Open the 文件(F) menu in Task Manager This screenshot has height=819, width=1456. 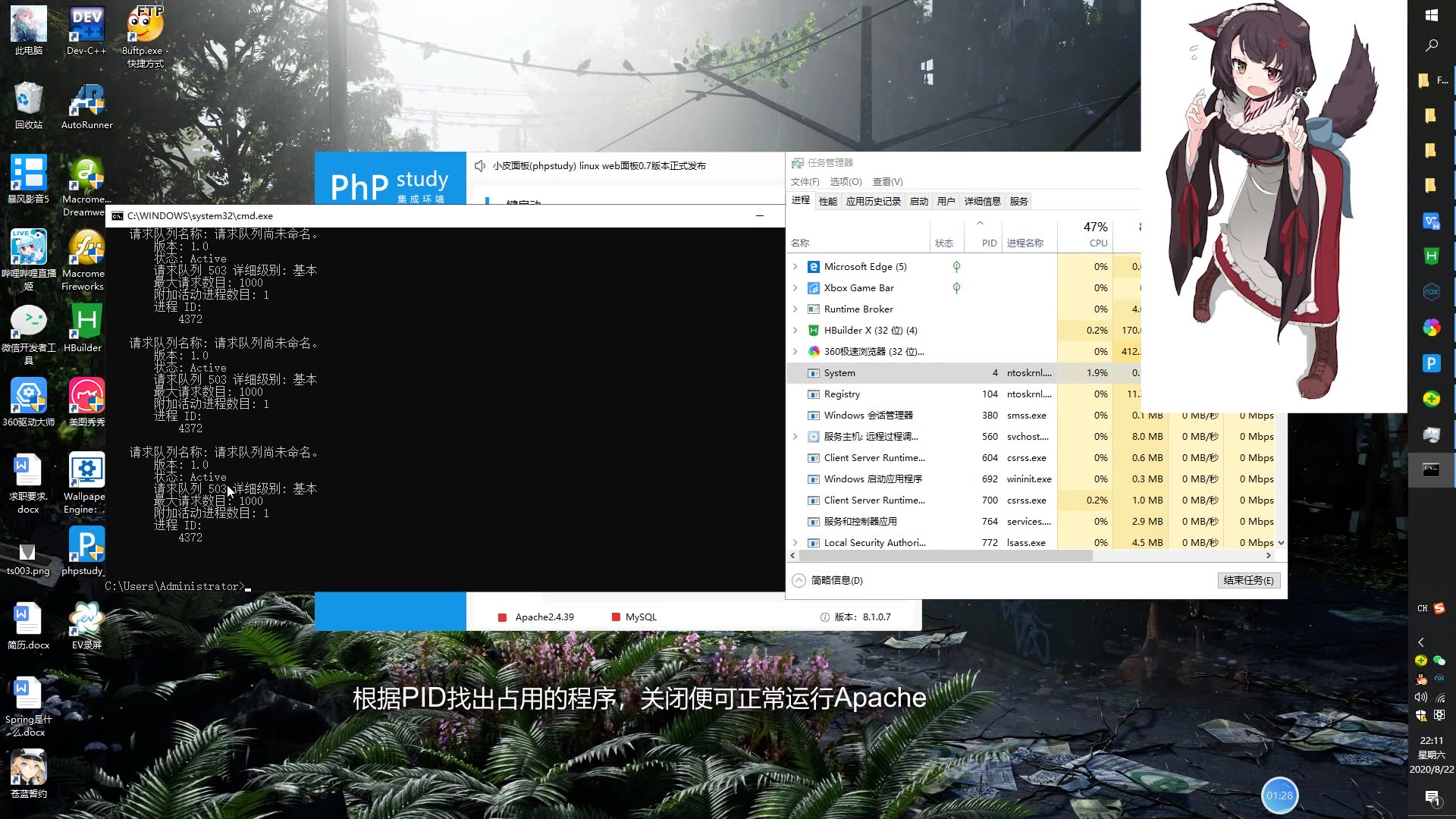[x=805, y=182]
